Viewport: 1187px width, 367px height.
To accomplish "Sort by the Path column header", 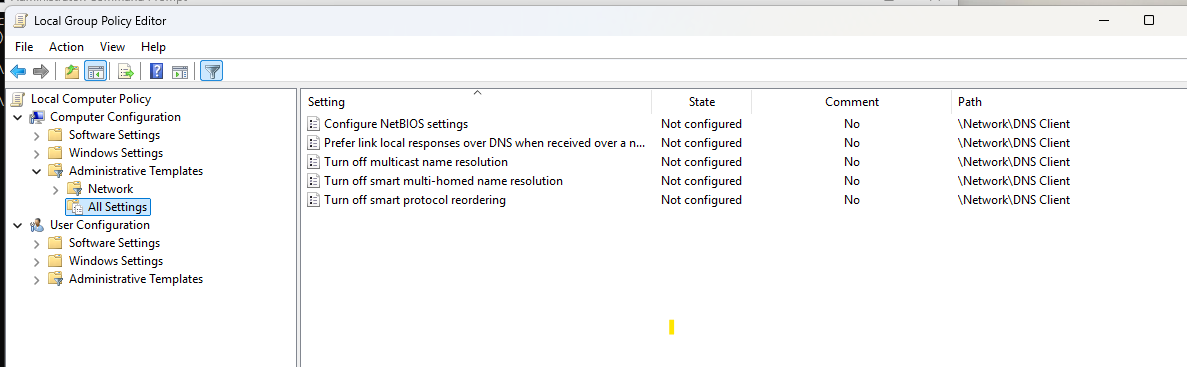I will (x=1069, y=101).
